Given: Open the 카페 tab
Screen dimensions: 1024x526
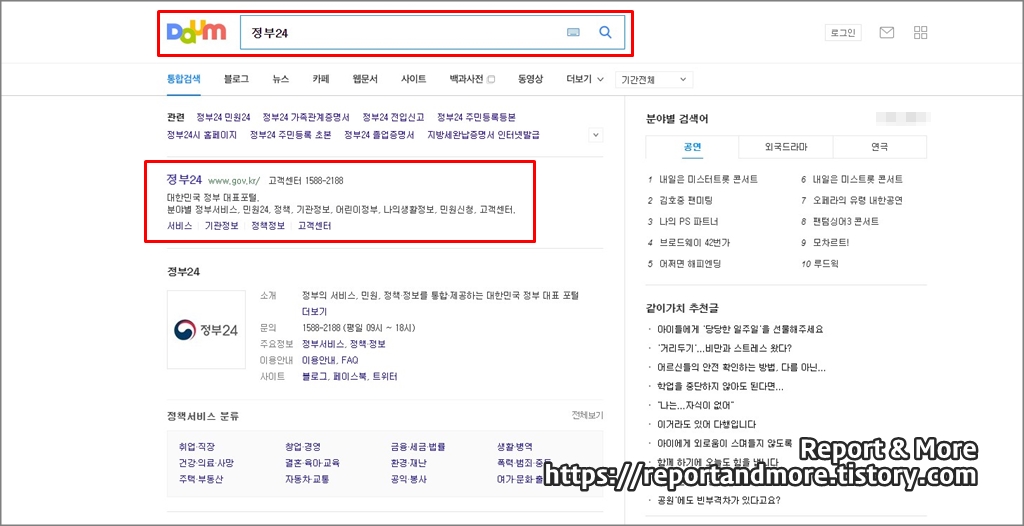Looking at the screenshot, I should pyautogui.click(x=321, y=79).
